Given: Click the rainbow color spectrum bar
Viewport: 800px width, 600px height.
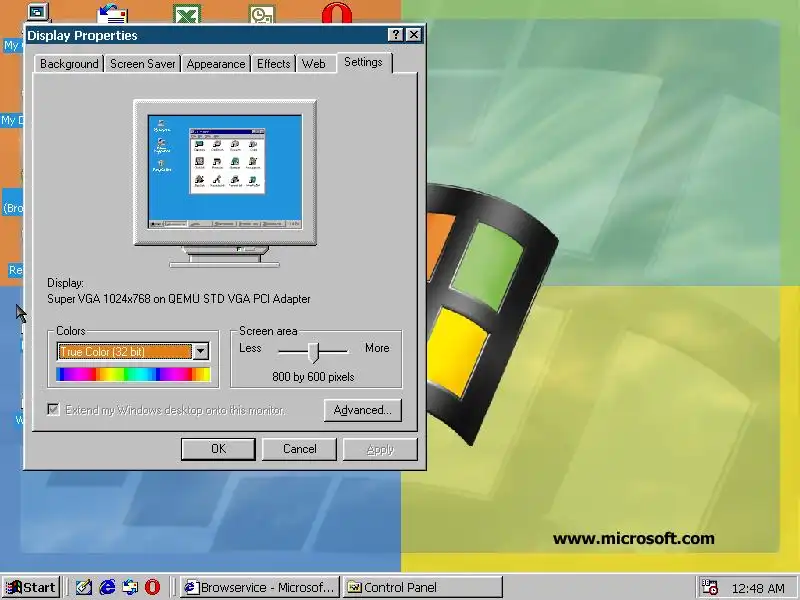Looking at the screenshot, I should [133, 374].
